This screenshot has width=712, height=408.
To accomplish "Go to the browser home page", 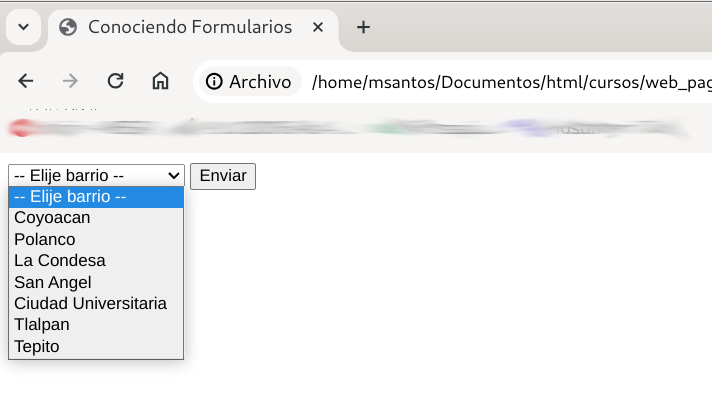I will click(160, 81).
